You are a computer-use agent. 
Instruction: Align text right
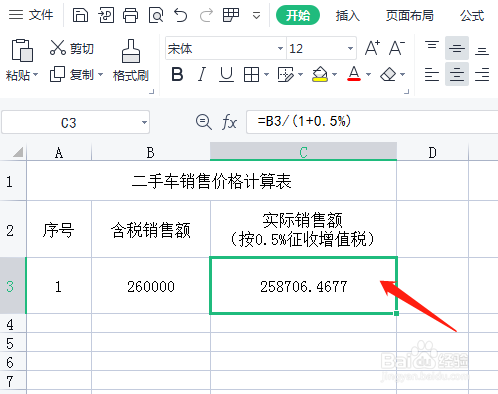pyautogui.click(x=482, y=74)
